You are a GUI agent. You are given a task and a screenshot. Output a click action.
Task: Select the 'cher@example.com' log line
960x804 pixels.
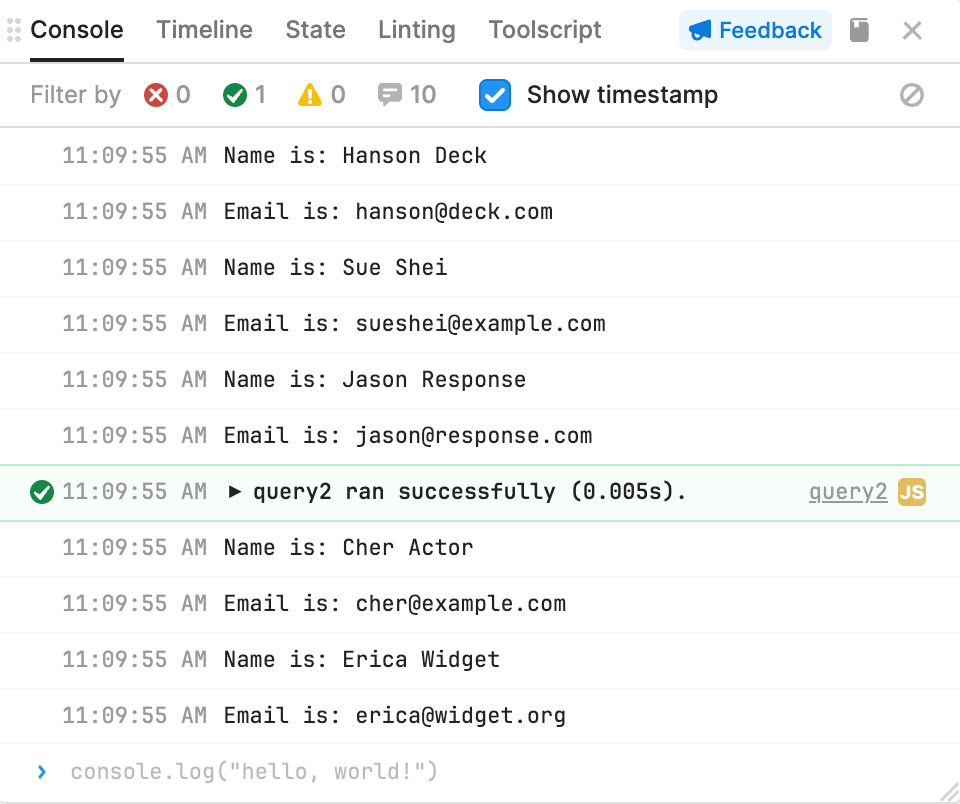480,604
